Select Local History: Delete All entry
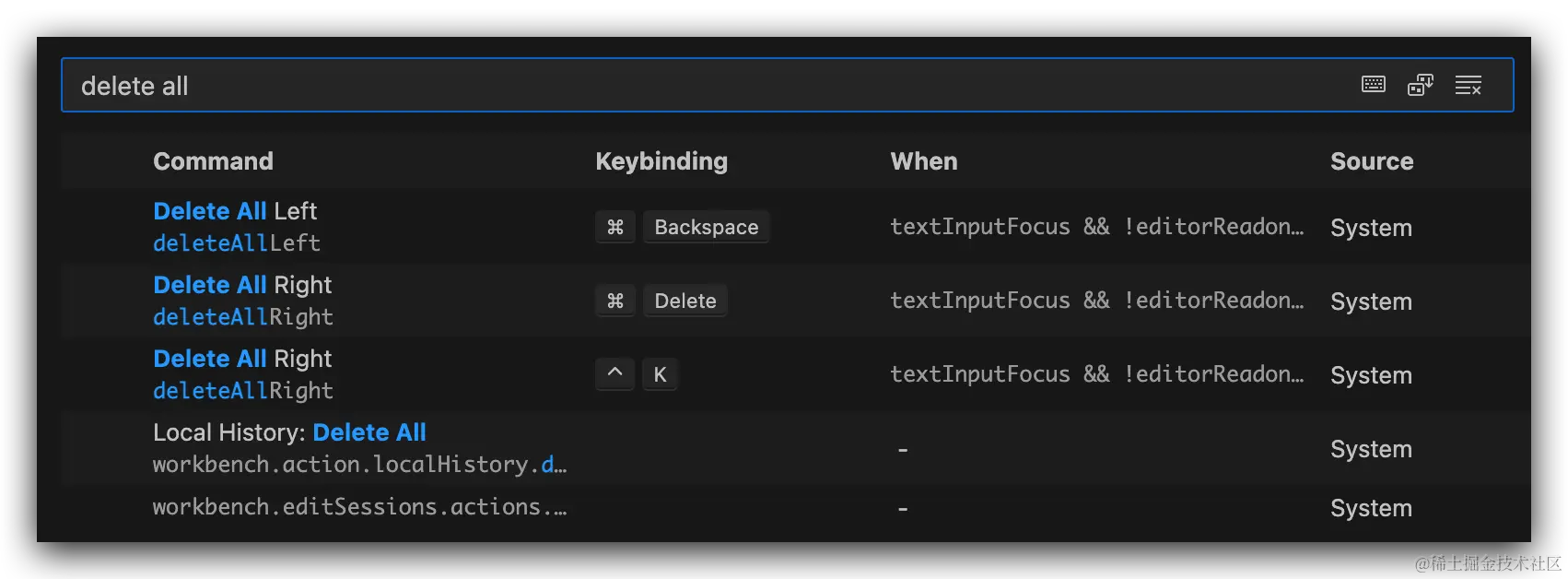Image resolution: width=1568 pixels, height=579 pixels. tap(289, 432)
